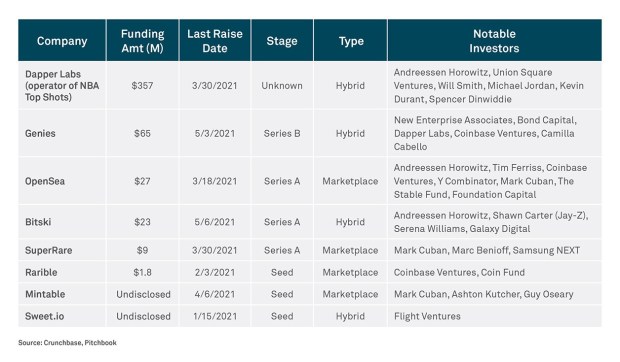The height and width of the screenshot is (362, 620).
Task: Select the Rarible company cell
Action: 62,272
